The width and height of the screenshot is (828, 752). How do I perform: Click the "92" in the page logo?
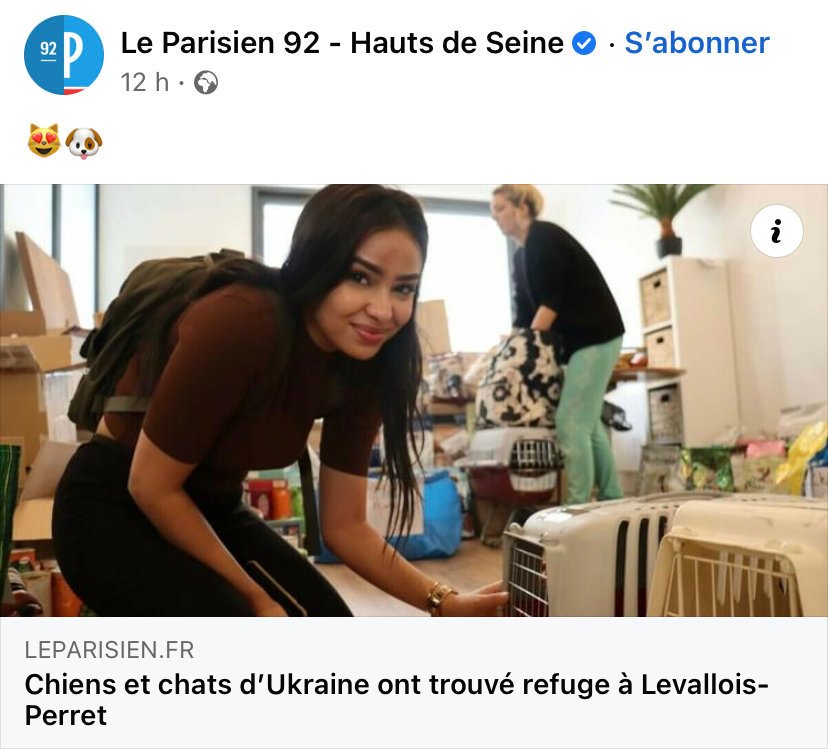[x=48, y=49]
